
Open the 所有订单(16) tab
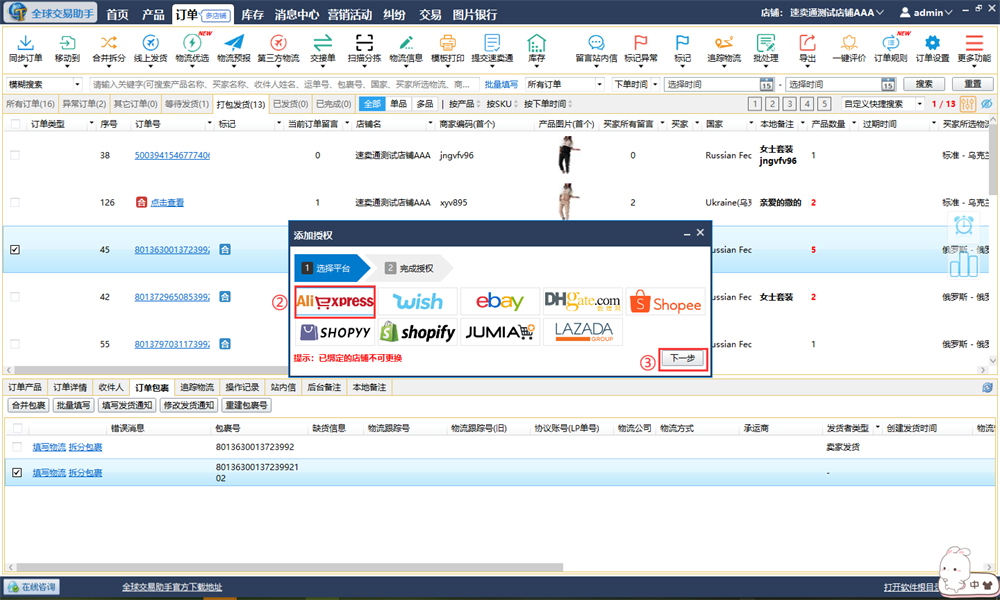[30, 104]
